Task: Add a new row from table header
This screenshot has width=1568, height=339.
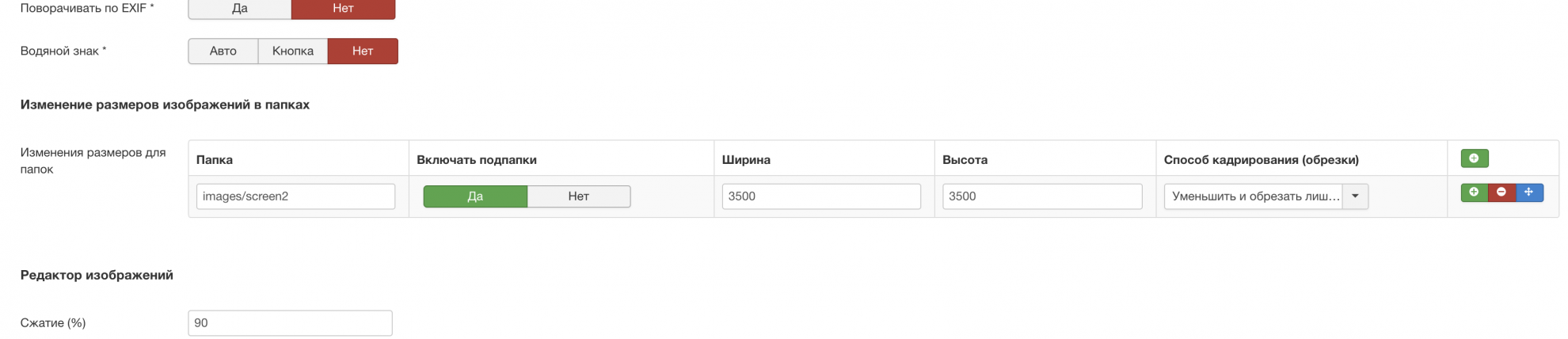Action: 1474,158
